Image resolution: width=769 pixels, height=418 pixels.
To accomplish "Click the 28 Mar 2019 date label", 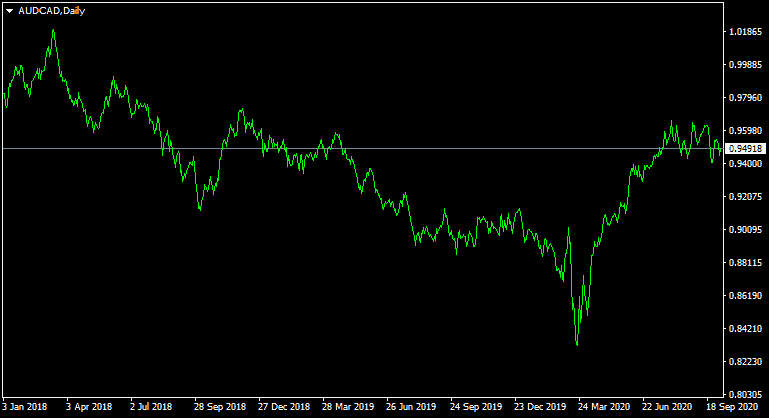I will [348, 407].
